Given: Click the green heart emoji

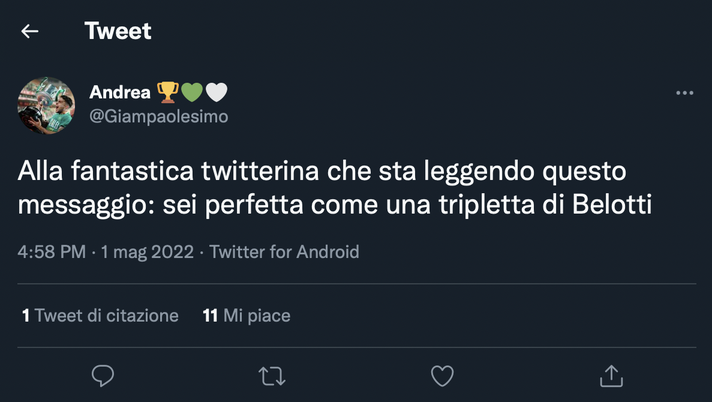Looking at the screenshot, I should tap(192, 93).
